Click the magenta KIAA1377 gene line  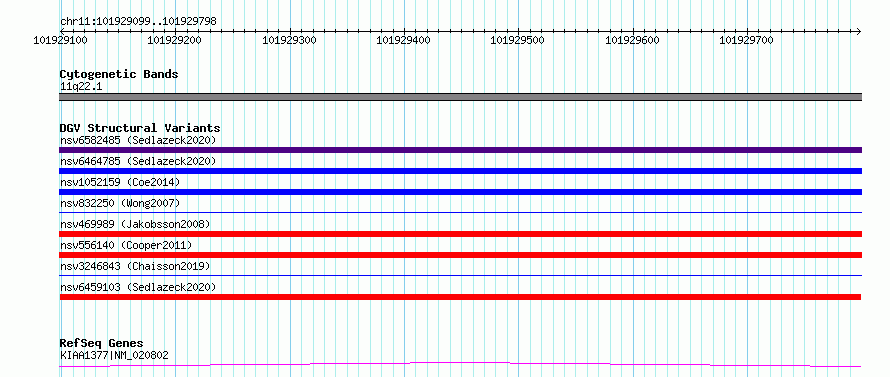(460, 364)
